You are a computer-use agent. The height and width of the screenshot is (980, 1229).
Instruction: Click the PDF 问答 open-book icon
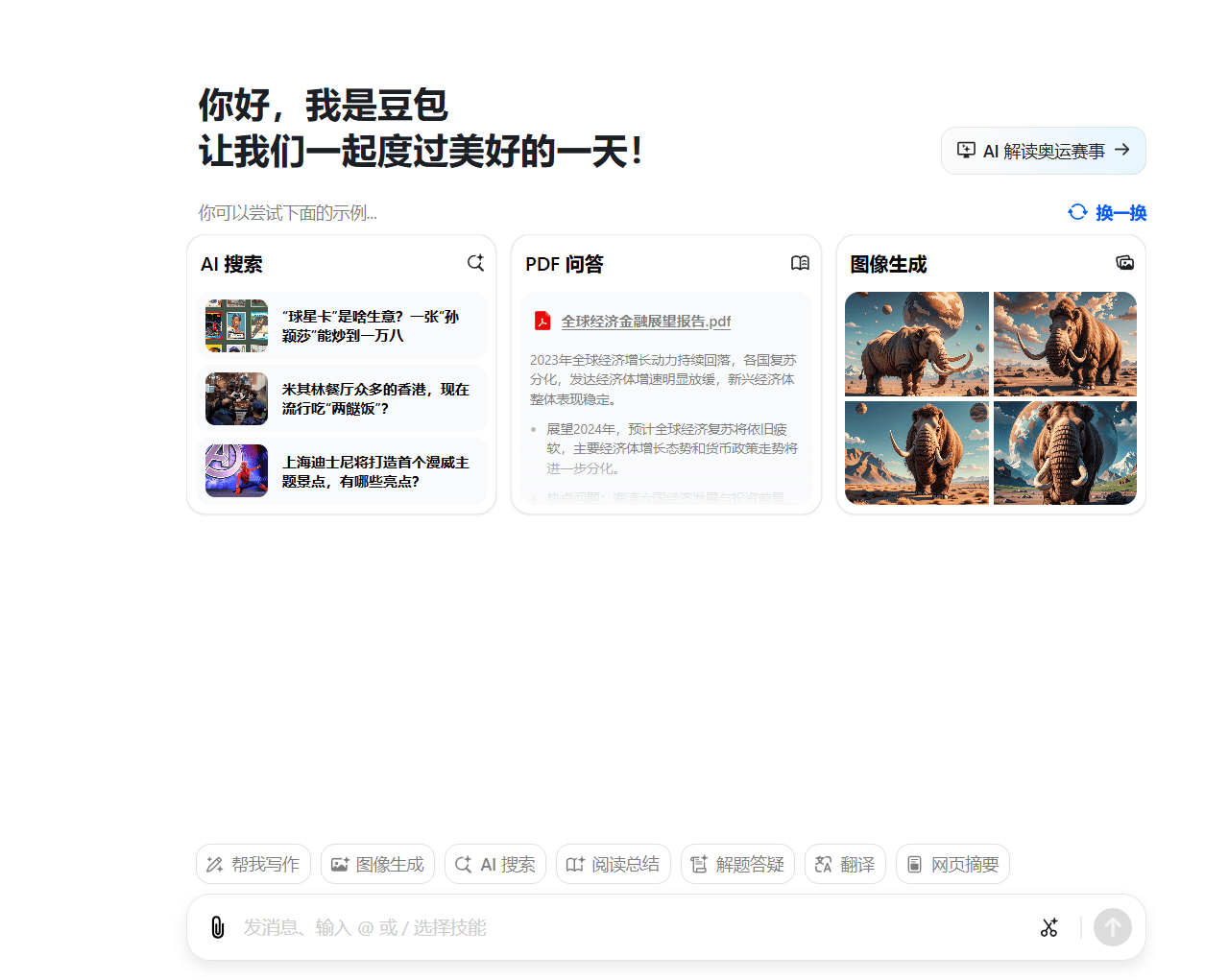[x=800, y=263]
